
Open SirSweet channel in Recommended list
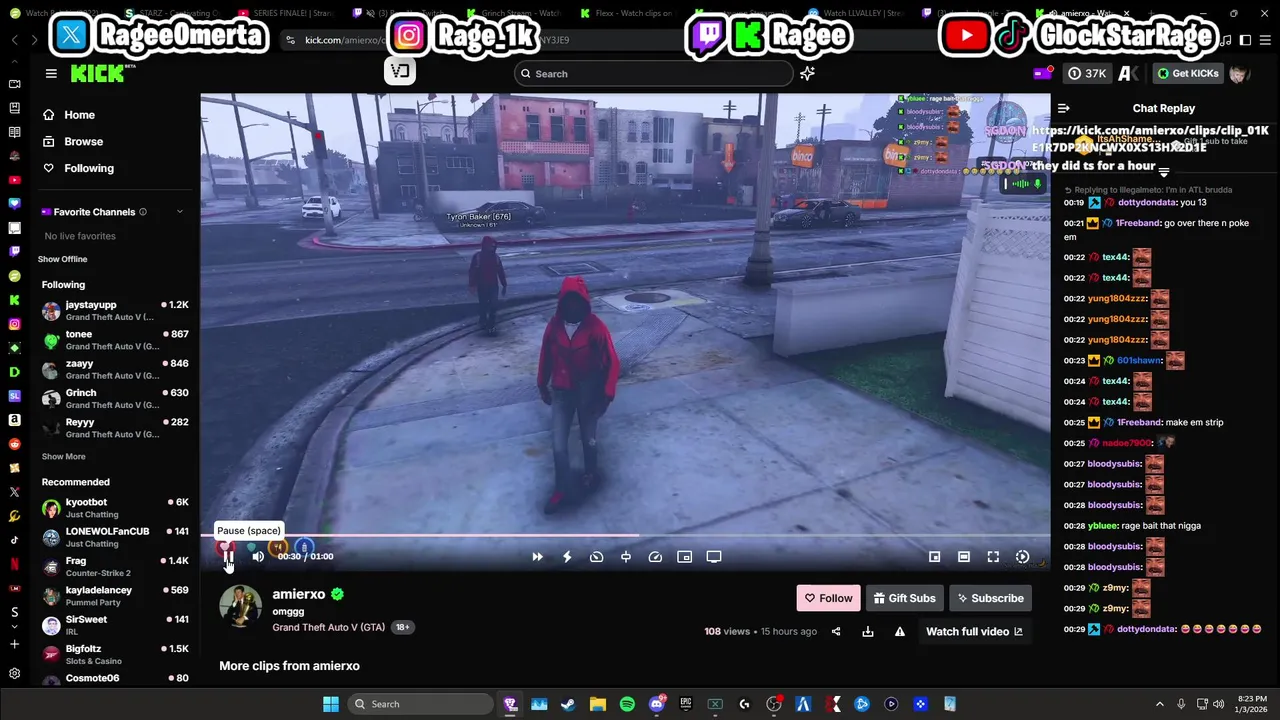(115, 625)
